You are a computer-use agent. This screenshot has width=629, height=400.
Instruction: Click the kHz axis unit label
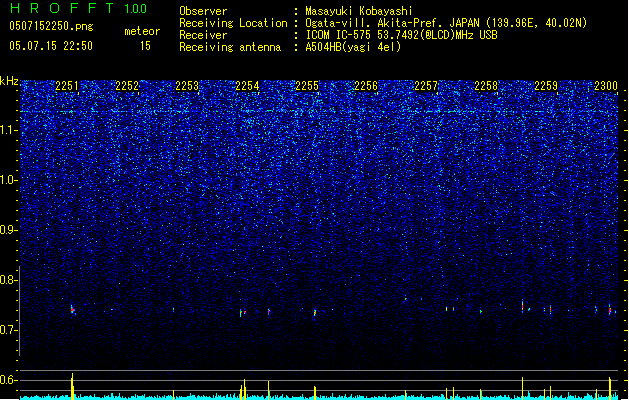(x=9, y=81)
